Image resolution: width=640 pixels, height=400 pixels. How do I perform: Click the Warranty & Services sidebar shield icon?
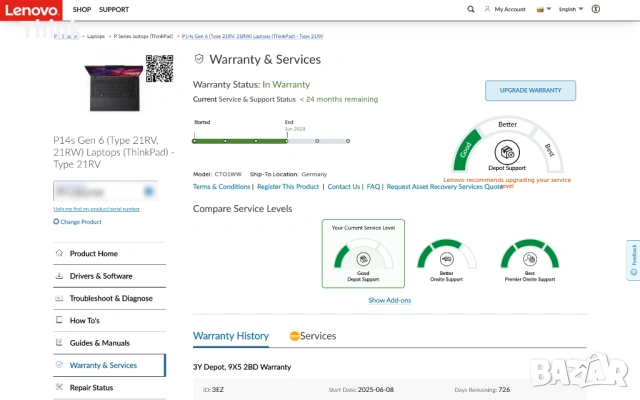point(59,365)
